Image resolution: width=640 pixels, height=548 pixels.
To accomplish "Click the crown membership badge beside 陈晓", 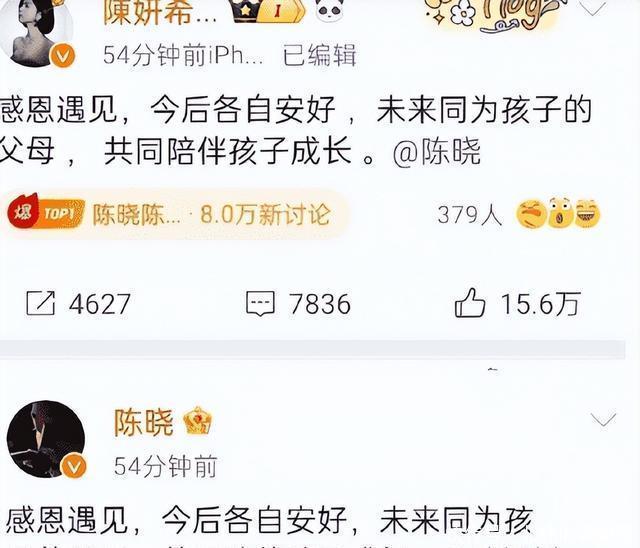I will click(x=198, y=421).
